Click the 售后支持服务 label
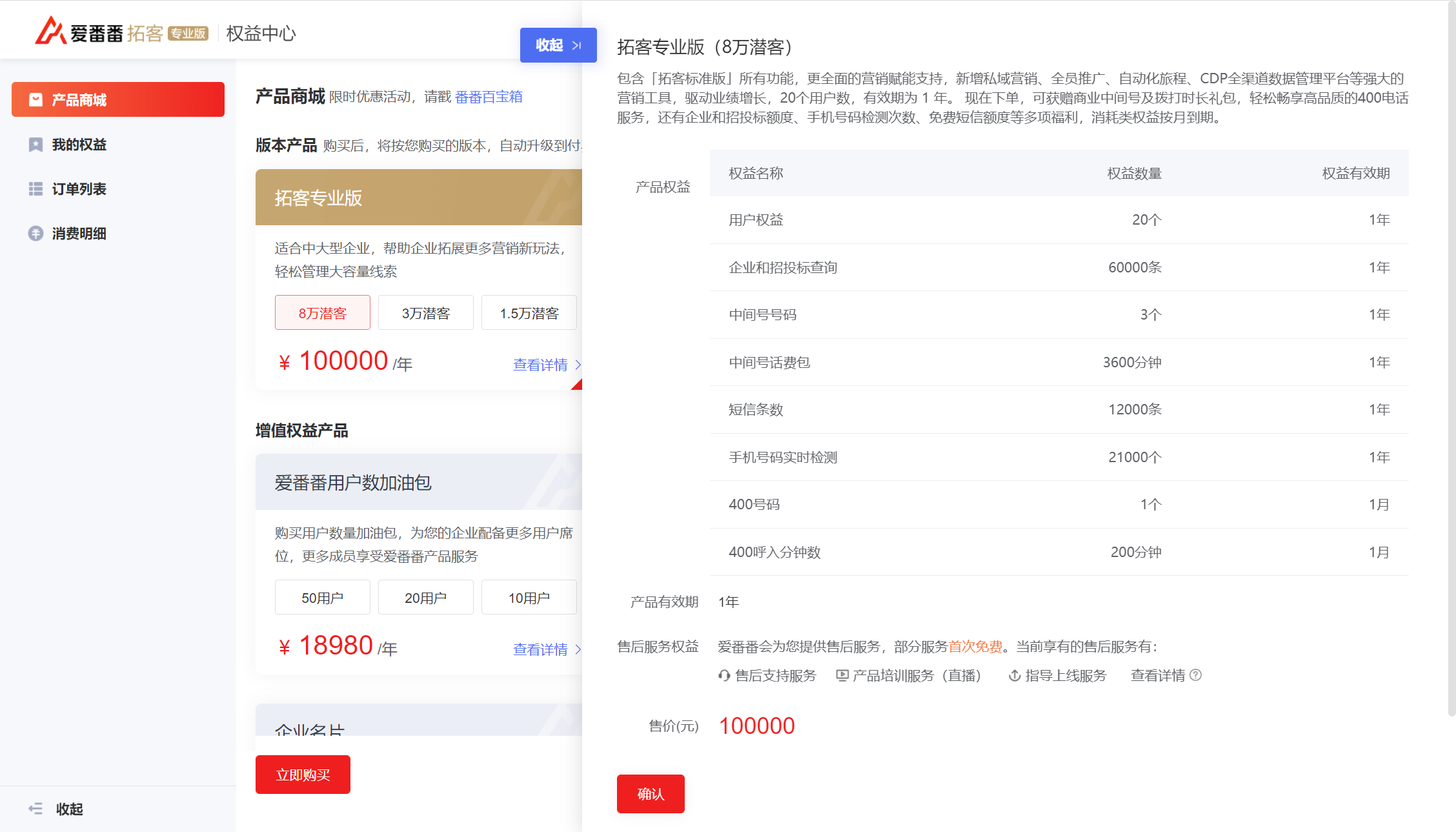The image size is (1456, 832). click(x=776, y=676)
